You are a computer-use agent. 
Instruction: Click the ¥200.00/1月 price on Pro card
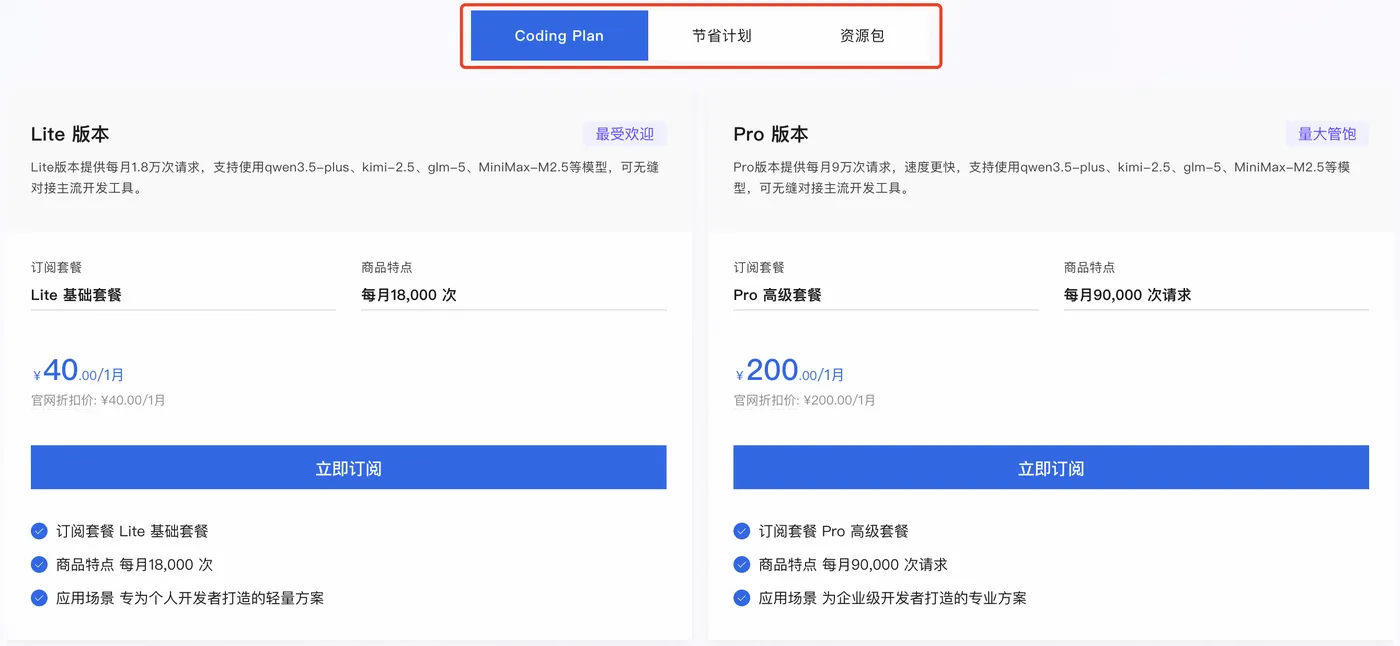pyautogui.click(x=790, y=368)
